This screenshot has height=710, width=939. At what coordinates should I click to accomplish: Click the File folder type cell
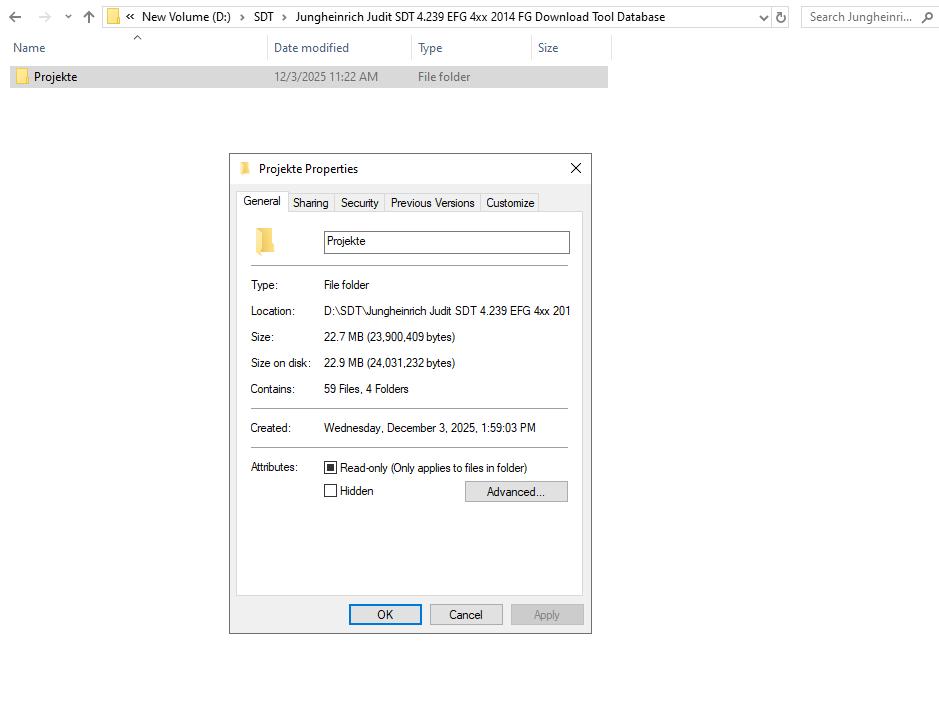click(x=444, y=77)
